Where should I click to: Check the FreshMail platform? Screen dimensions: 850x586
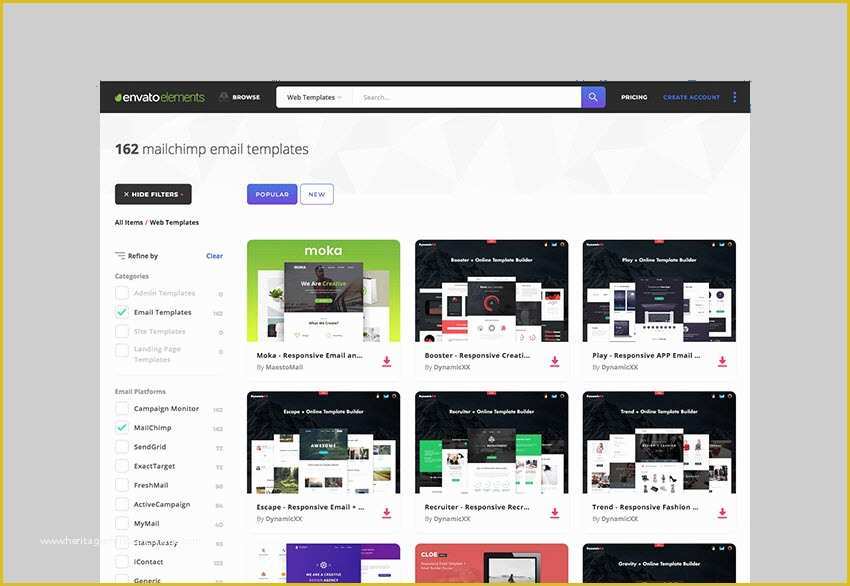click(x=122, y=485)
